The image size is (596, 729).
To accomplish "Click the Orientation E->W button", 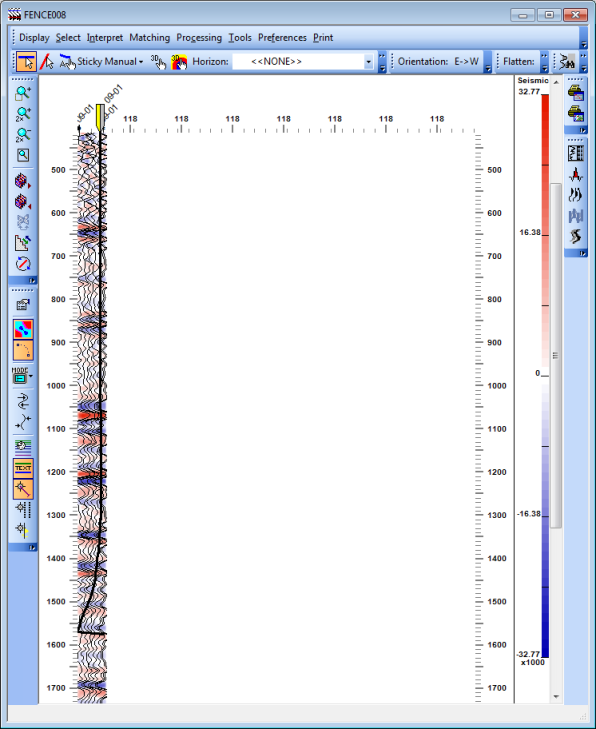I will [438, 61].
